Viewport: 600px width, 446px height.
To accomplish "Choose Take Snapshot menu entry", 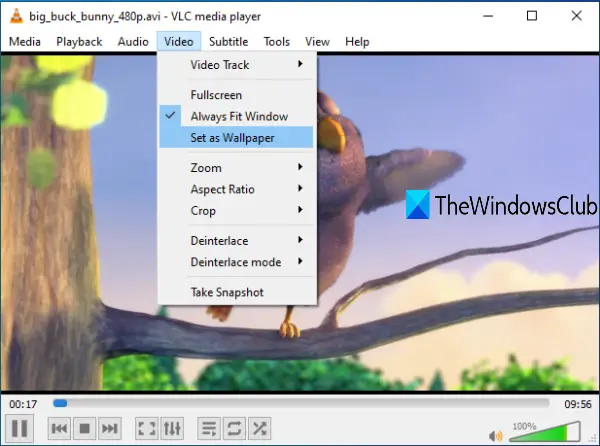I will [236, 292].
